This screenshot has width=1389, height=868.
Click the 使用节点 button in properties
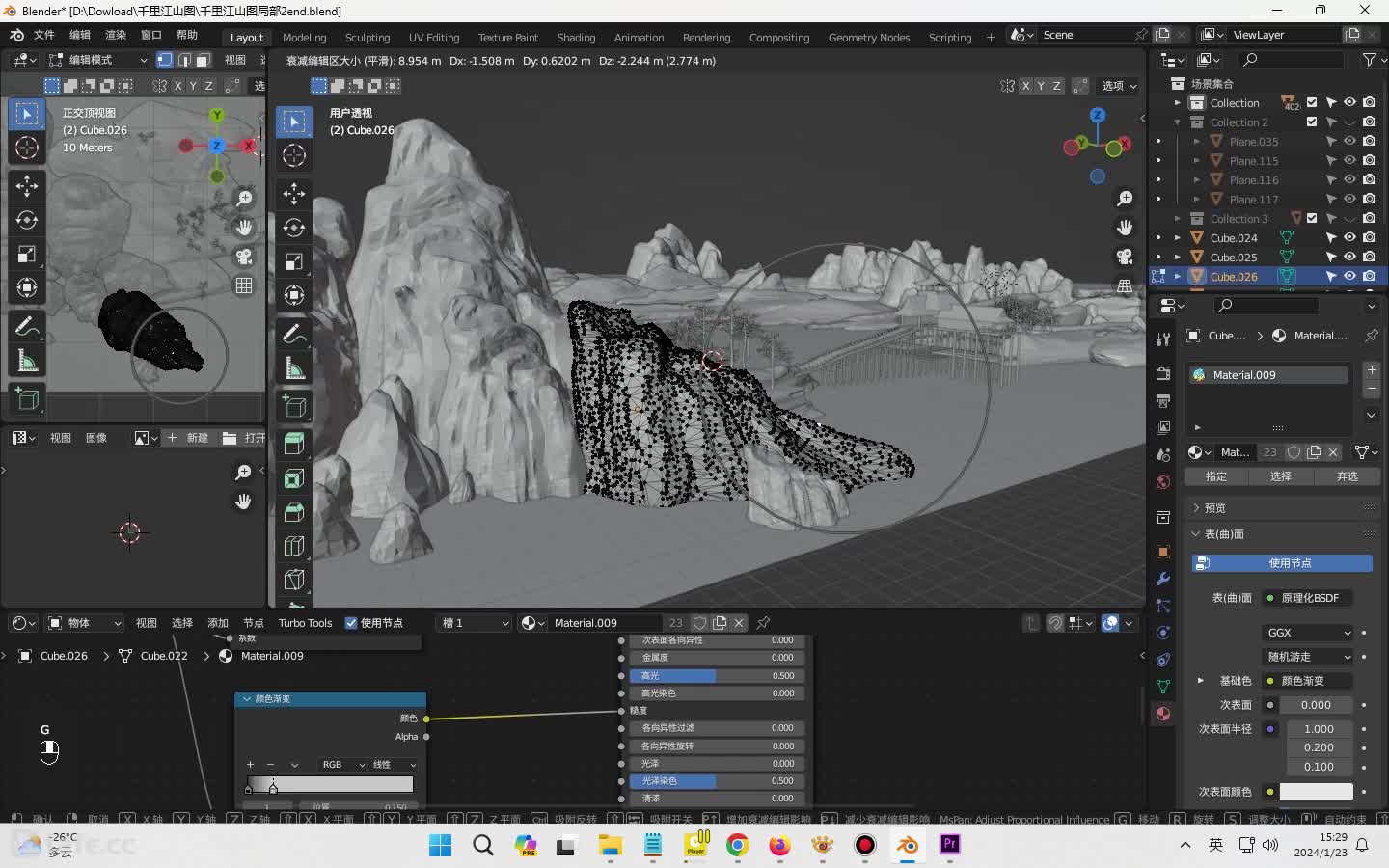[1282, 563]
